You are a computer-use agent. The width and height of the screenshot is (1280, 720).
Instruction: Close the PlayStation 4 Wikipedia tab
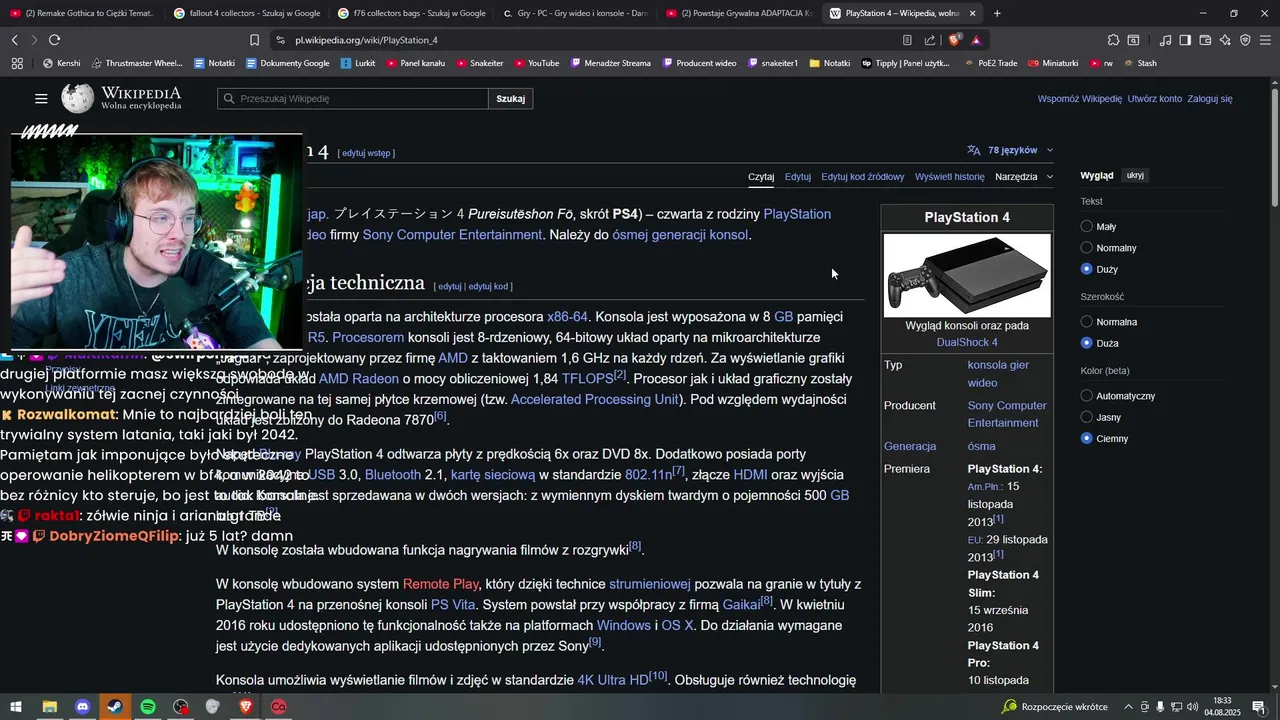[972, 13]
